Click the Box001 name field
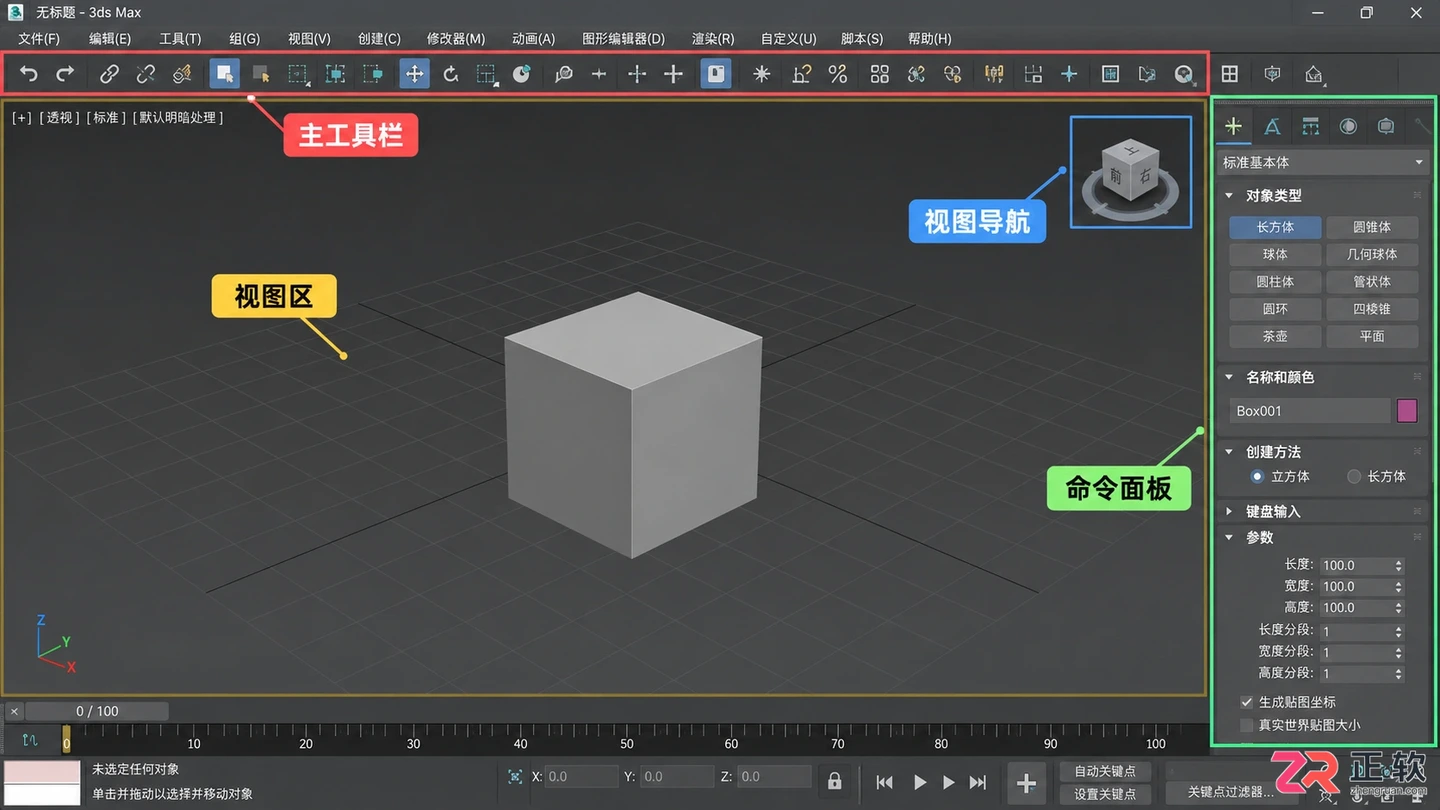 1310,411
